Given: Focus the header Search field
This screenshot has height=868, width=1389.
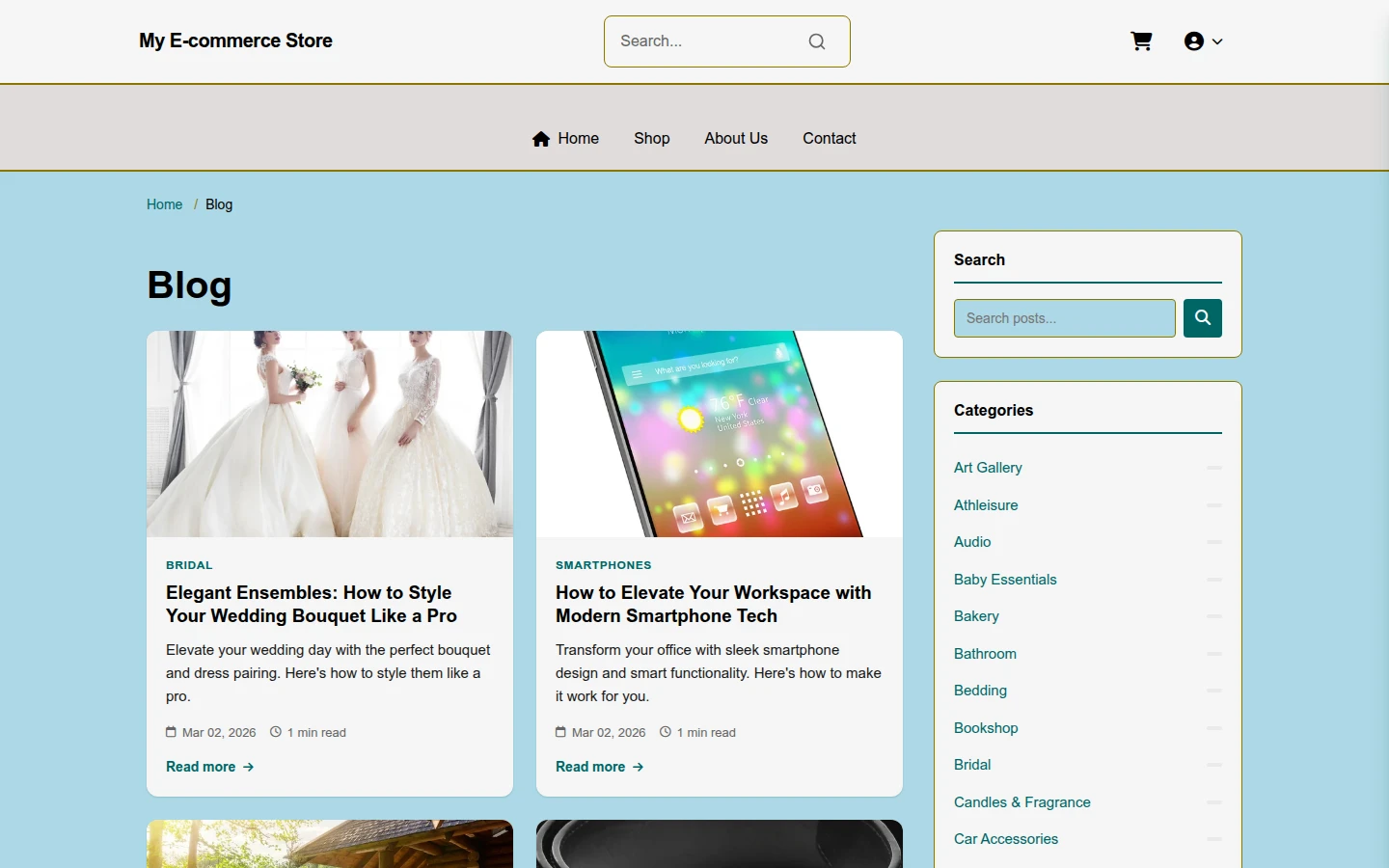Looking at the screenshot, I should (726, 41).
